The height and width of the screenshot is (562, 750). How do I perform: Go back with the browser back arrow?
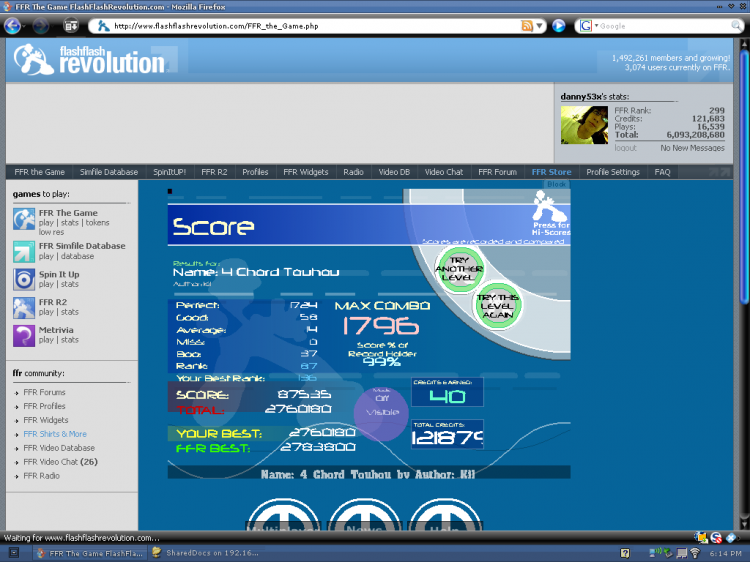point(12,26)
